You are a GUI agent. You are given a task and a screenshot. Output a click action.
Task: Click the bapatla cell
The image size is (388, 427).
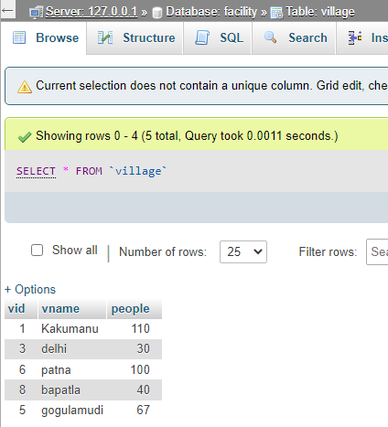pyautogui.click(x=61, y=390)
